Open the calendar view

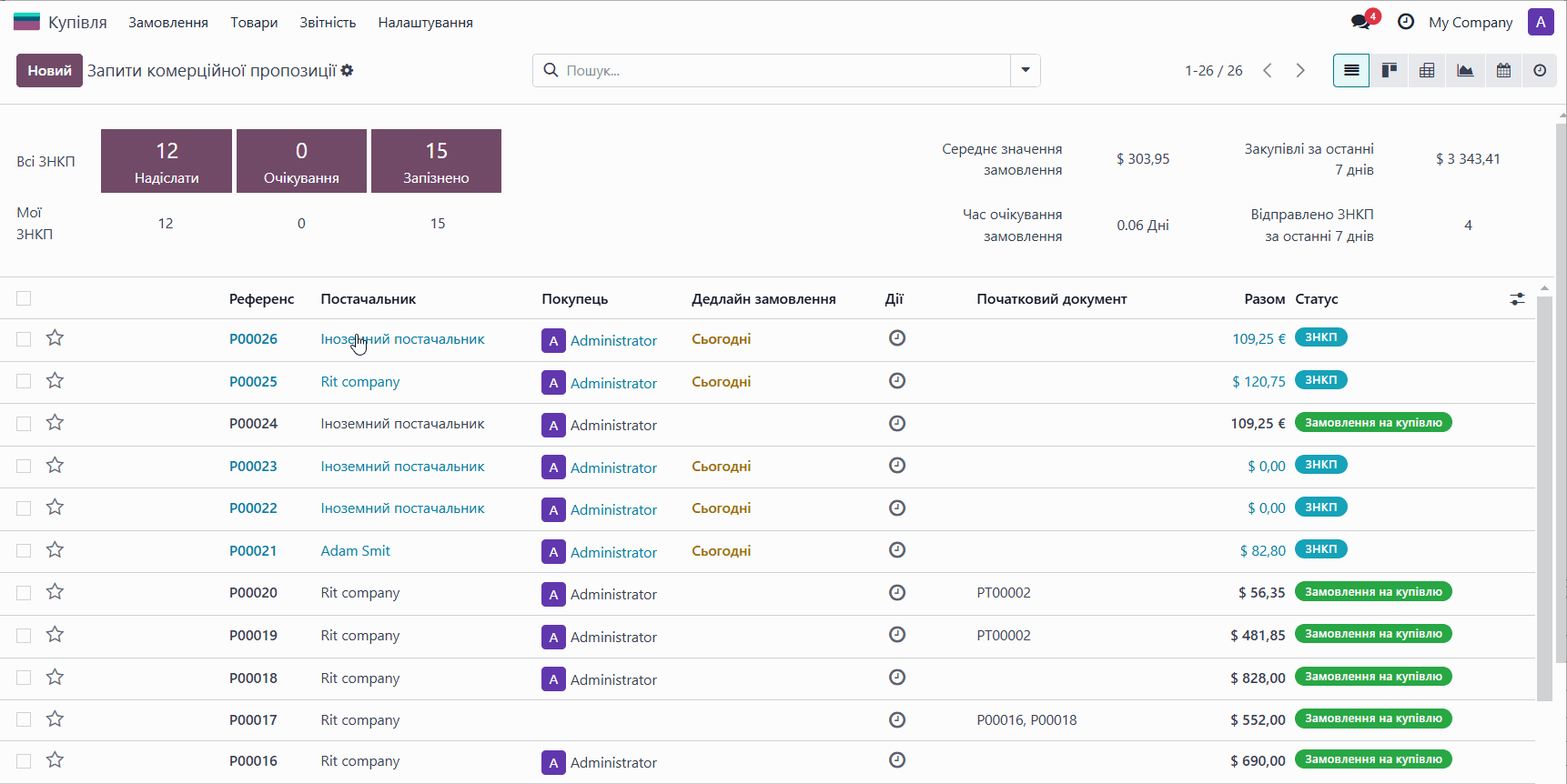1503,71
